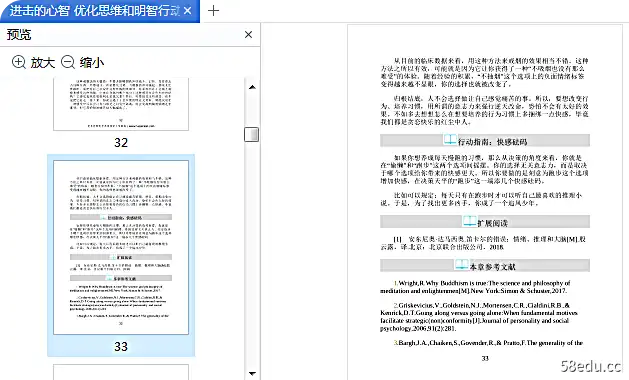Click the thumbnail scrollbar down arrow
Image resolution: width=629 pixels, height=380 pixels.
tap(252, 373)
